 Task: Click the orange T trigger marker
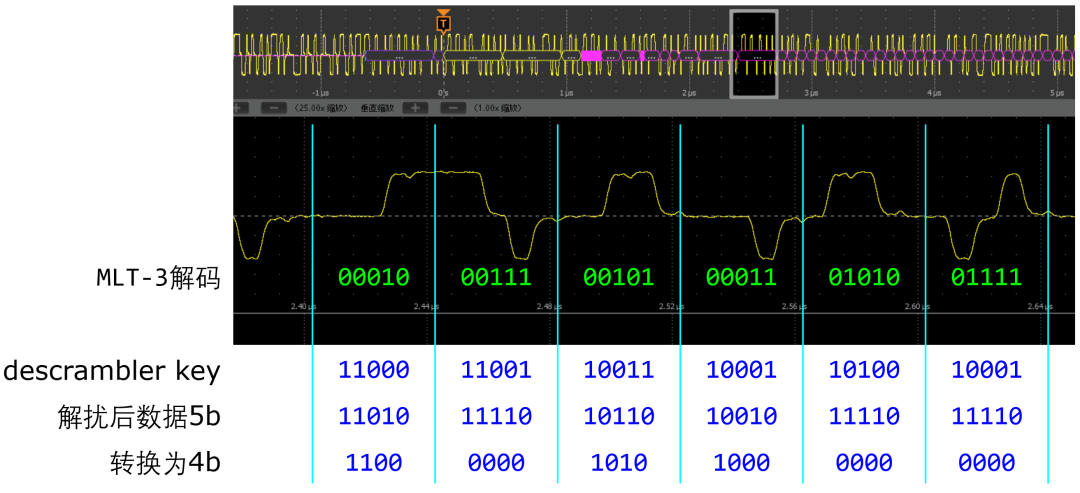pos(444,23)
